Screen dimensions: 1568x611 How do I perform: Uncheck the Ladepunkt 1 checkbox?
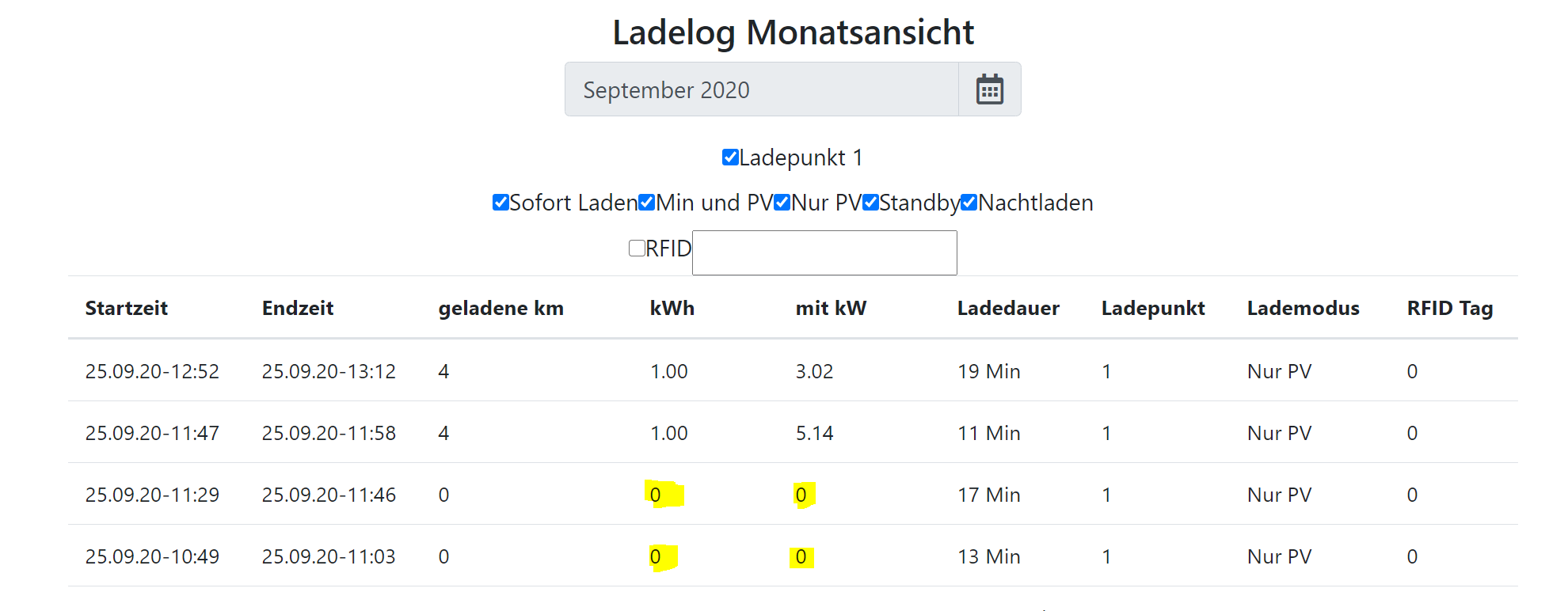click(730, 157)
